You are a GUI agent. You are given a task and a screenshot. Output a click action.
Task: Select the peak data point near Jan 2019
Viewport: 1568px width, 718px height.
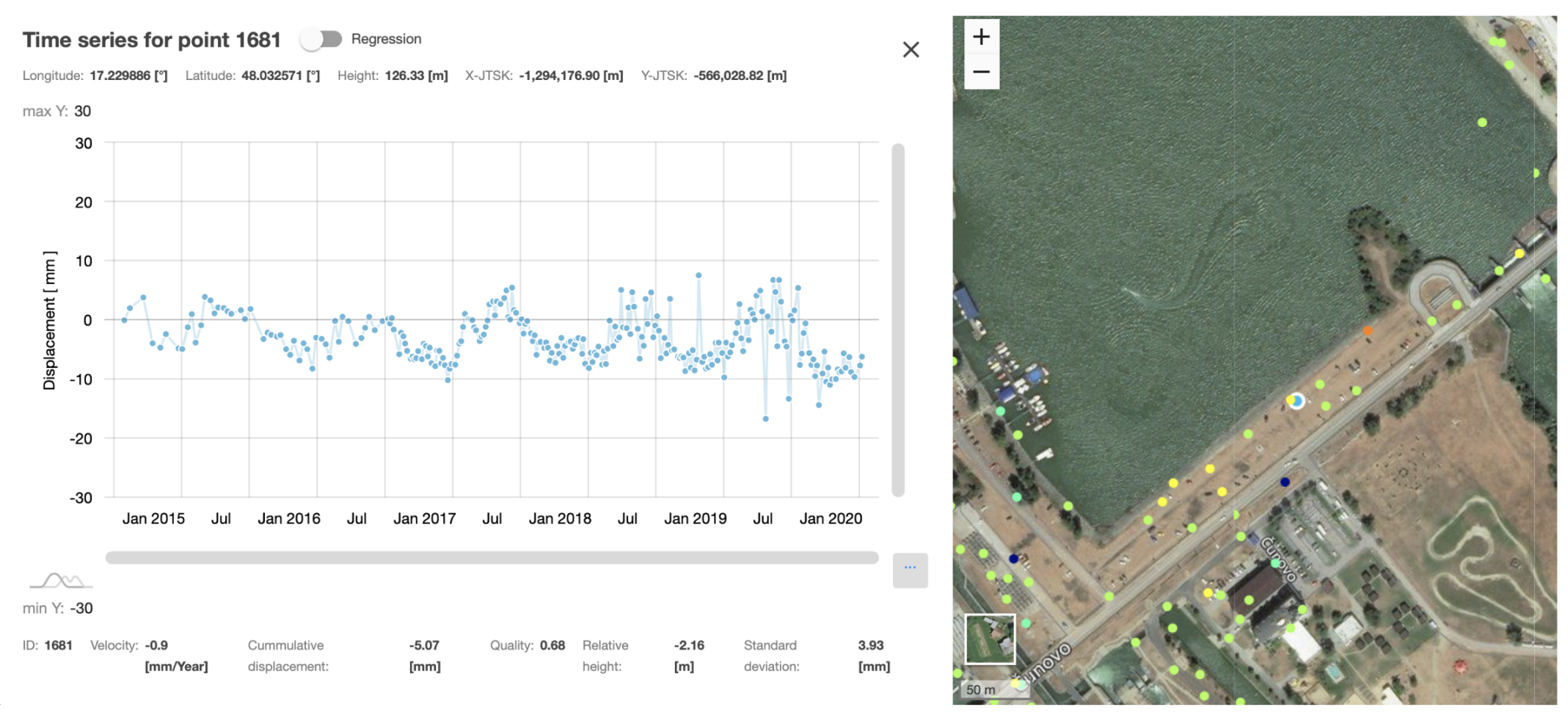tap(697, 274)
